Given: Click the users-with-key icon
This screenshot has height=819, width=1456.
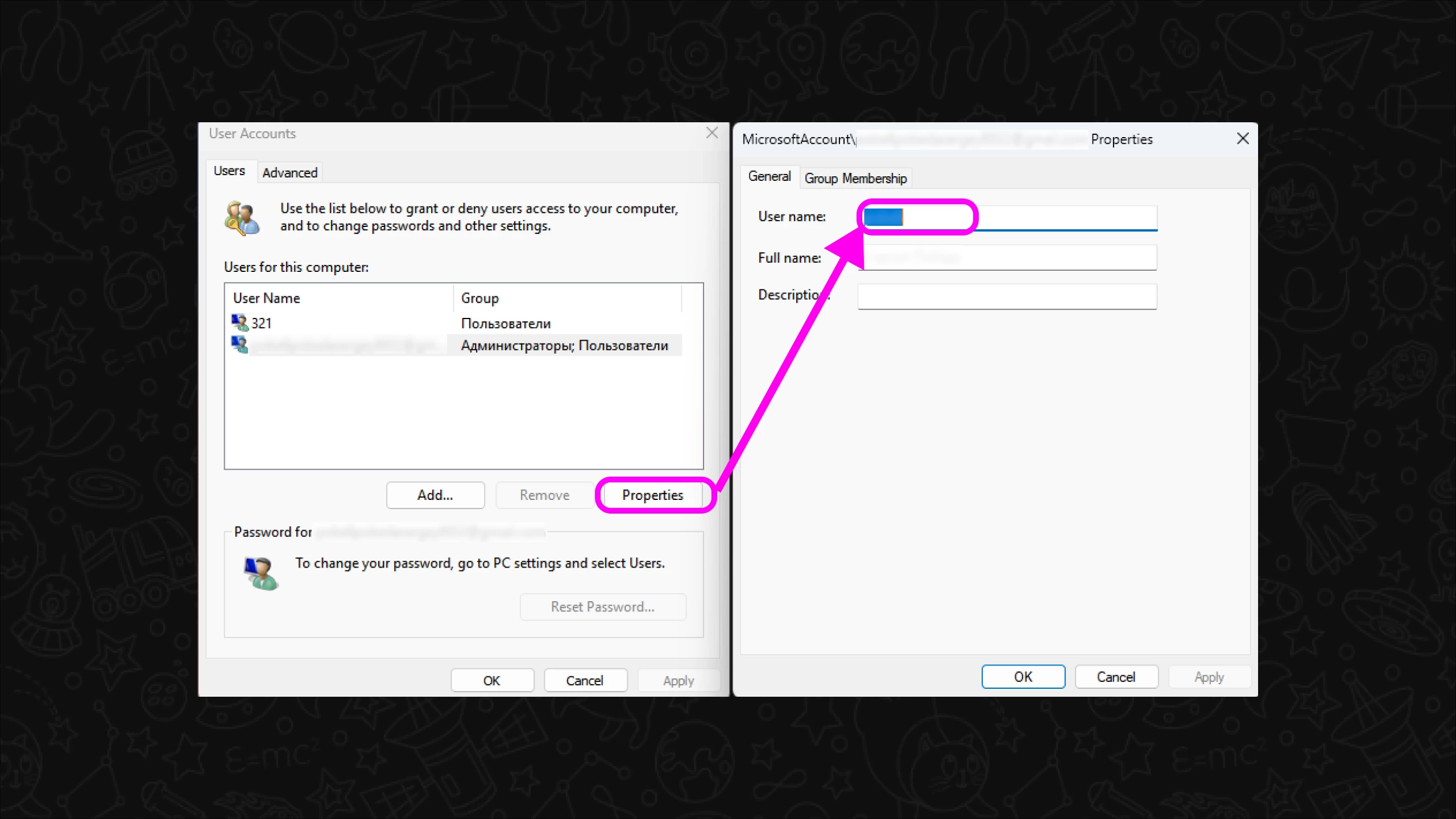Looking at the screenshot, I should click(x=243, y=218).
